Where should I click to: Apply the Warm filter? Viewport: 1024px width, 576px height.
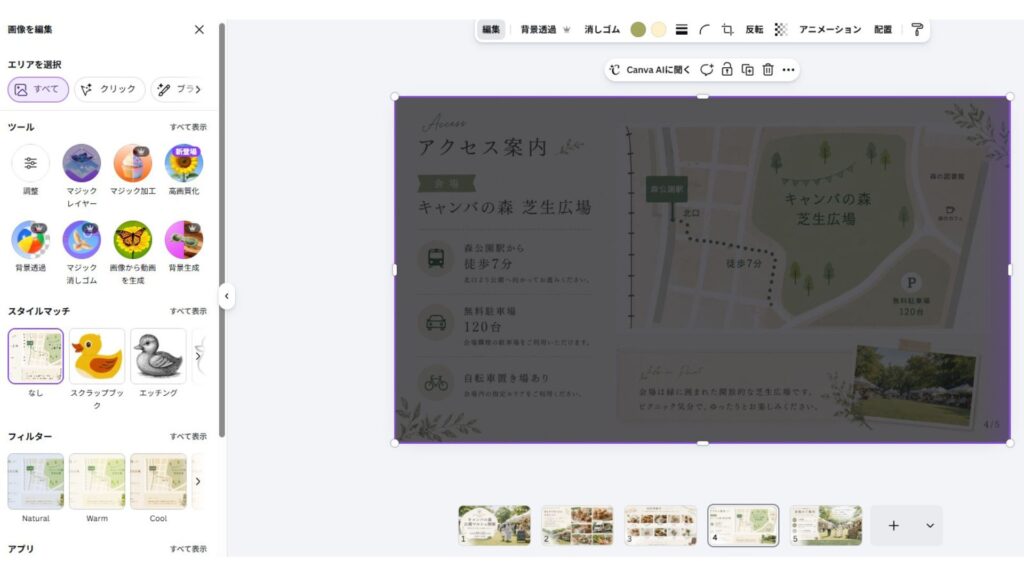tap(97, 481)
